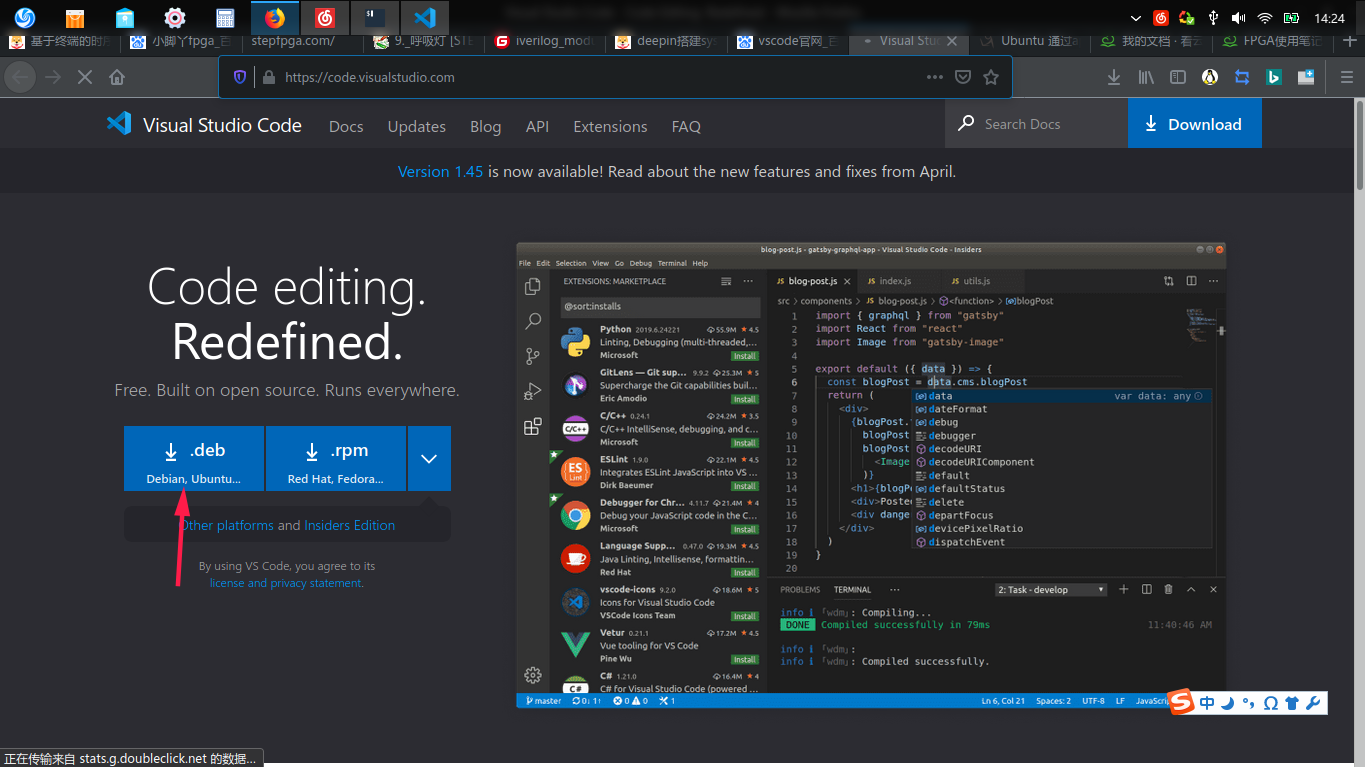The height and width of the screenshot is (767, 1365).
Task: Switch to the 我的文档 tab
Action: tap(1150, 41)
